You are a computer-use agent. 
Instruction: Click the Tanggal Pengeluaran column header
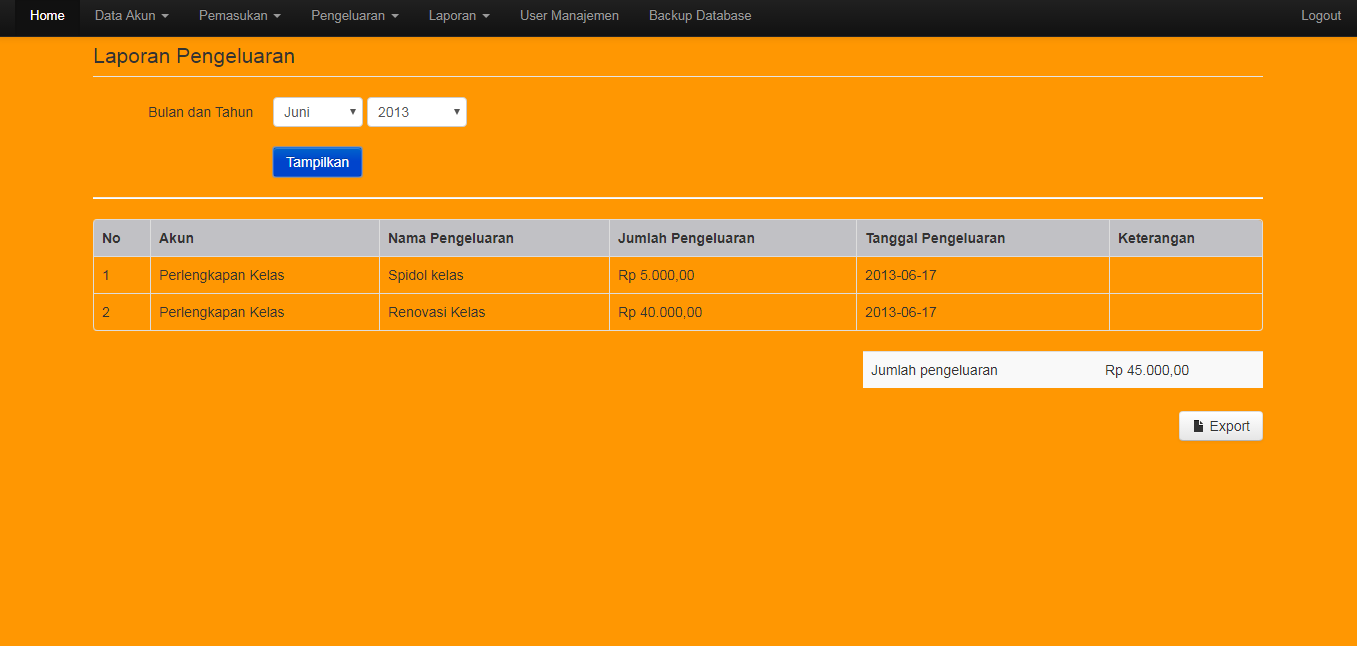pos(935,238)
